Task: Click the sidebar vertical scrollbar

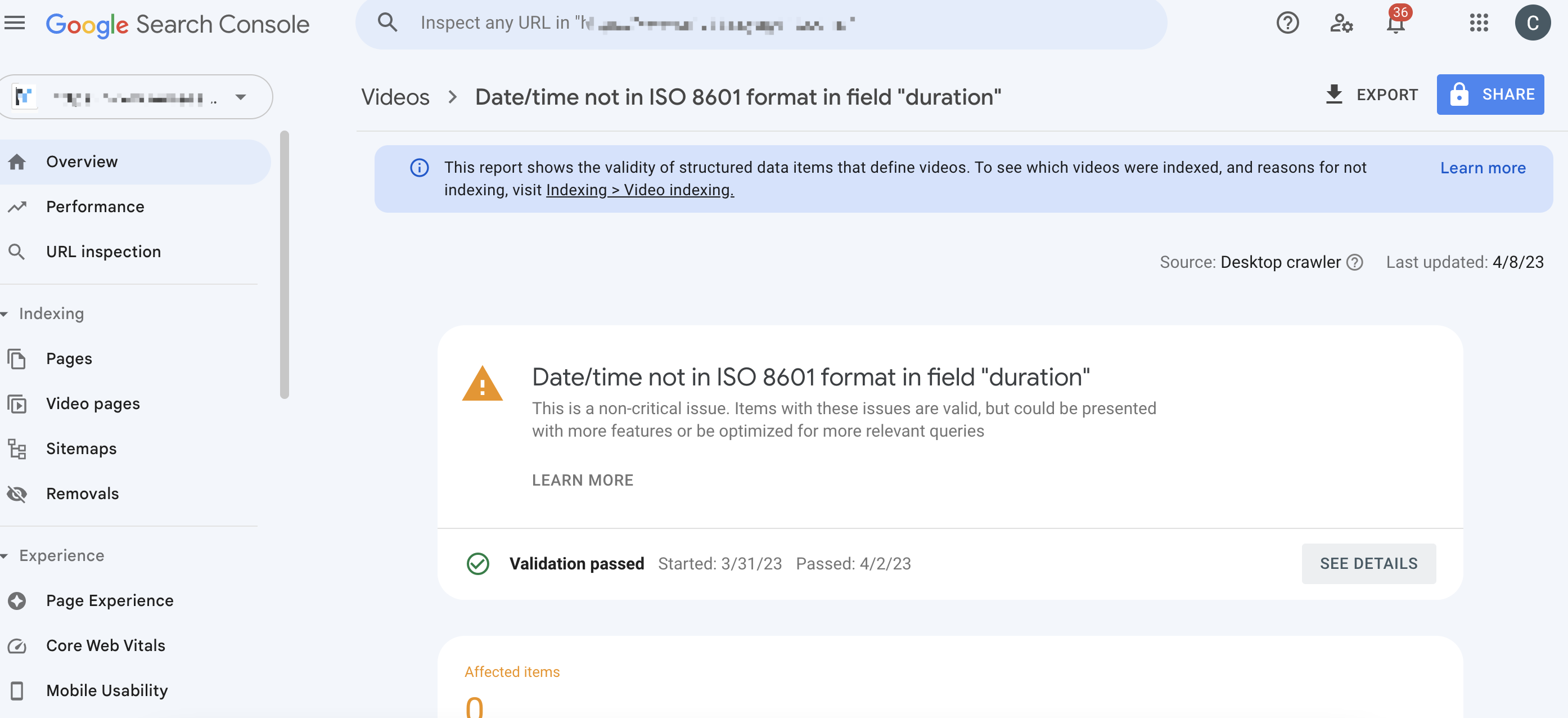Action: [x=284, y=265]
